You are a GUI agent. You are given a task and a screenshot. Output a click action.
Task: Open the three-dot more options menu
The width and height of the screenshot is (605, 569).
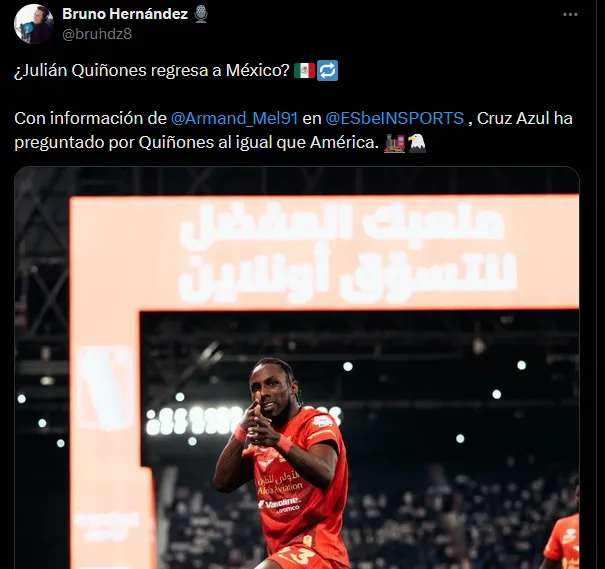click(x=570, y=15)
